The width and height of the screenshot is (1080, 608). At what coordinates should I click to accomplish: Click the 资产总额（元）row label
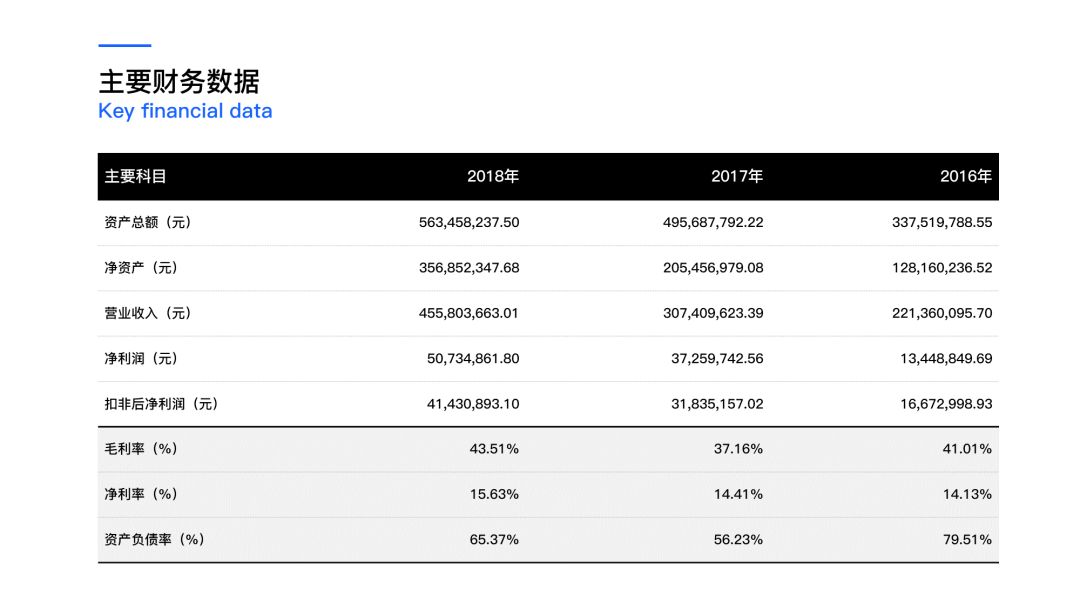148,223
